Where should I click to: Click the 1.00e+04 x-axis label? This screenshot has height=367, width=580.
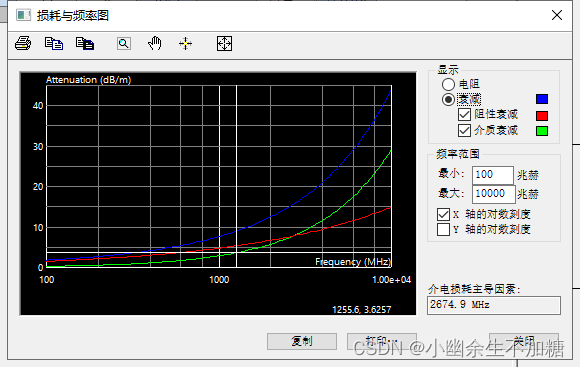pyautogui.click(x=391, y=280)
